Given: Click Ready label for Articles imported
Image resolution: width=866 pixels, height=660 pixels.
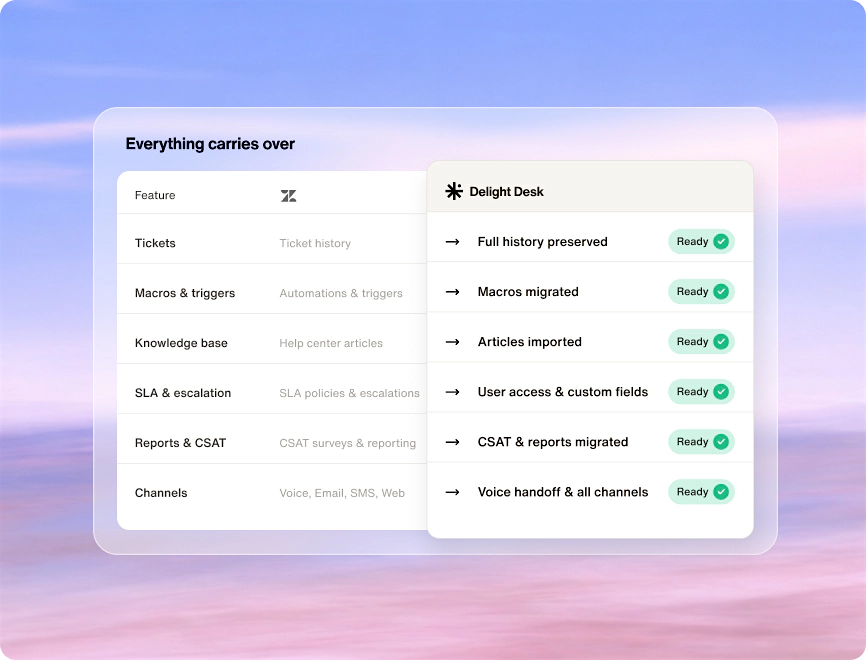Looking at the screenshot, I should tap(692, 342).
